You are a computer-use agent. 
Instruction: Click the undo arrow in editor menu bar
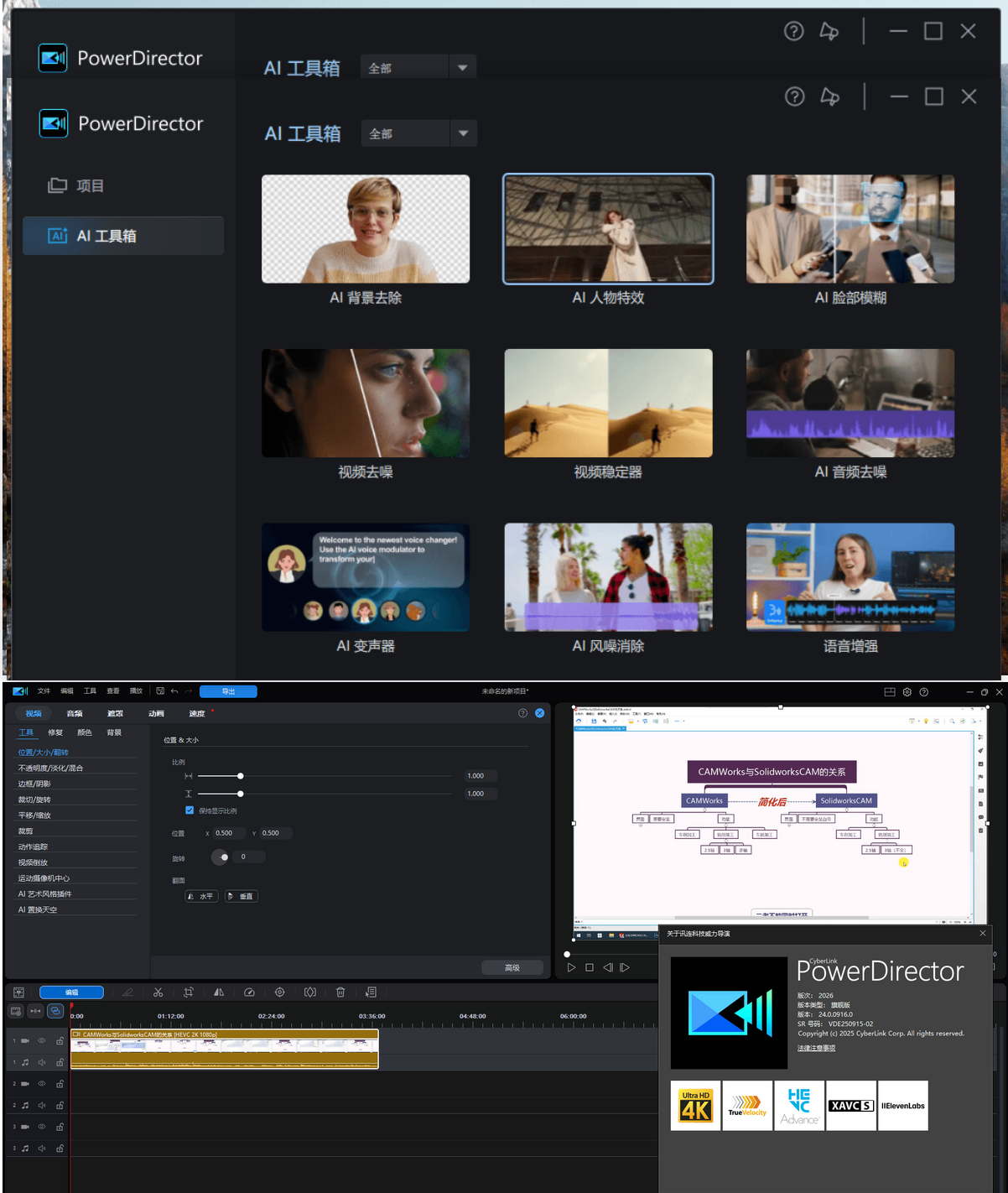[174, 691]
